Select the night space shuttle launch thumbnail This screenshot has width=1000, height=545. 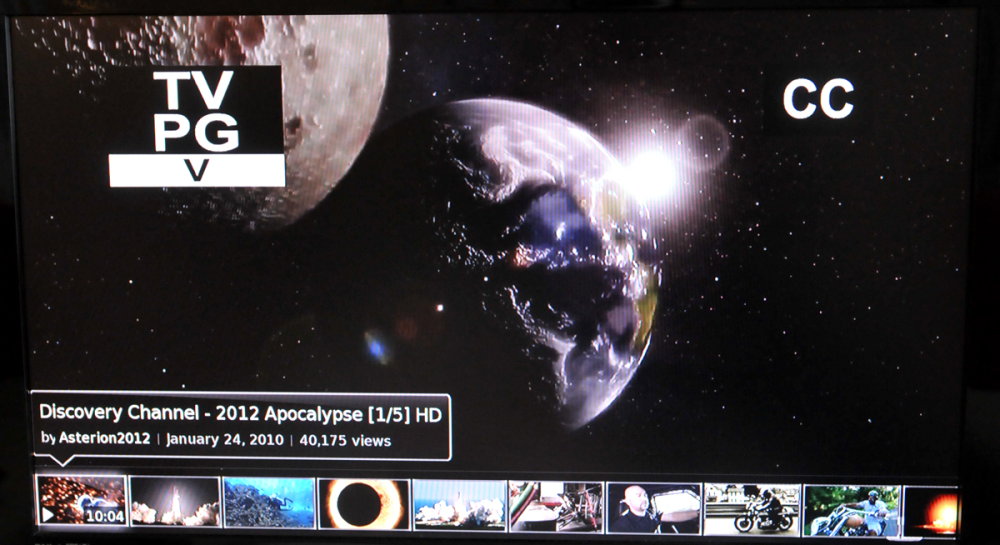pos(175,502)
